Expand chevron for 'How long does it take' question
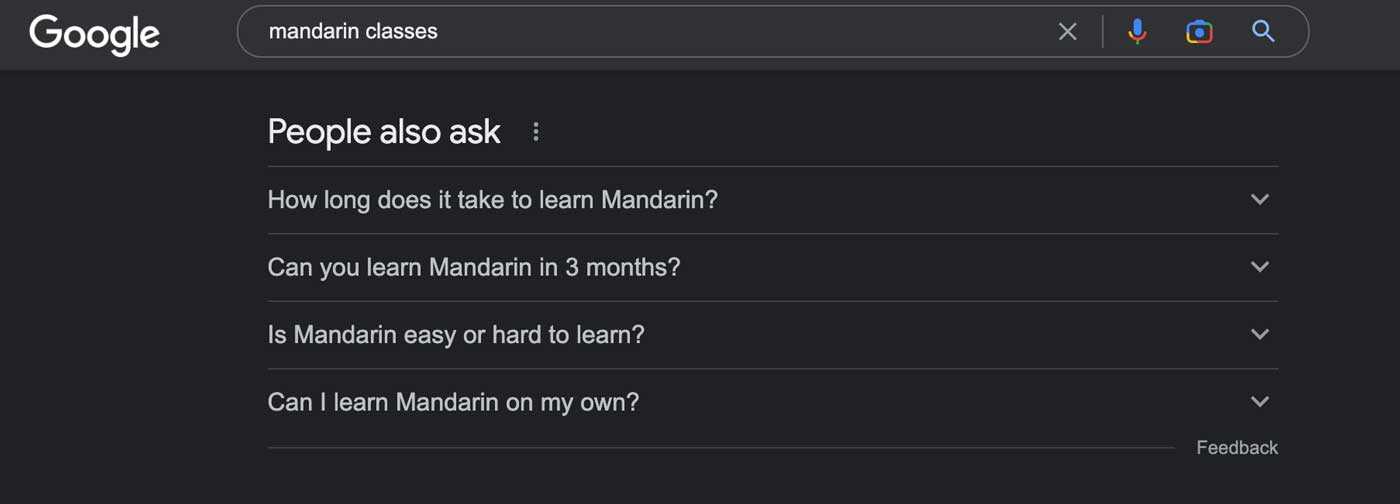 click(x=1260, y=199)
